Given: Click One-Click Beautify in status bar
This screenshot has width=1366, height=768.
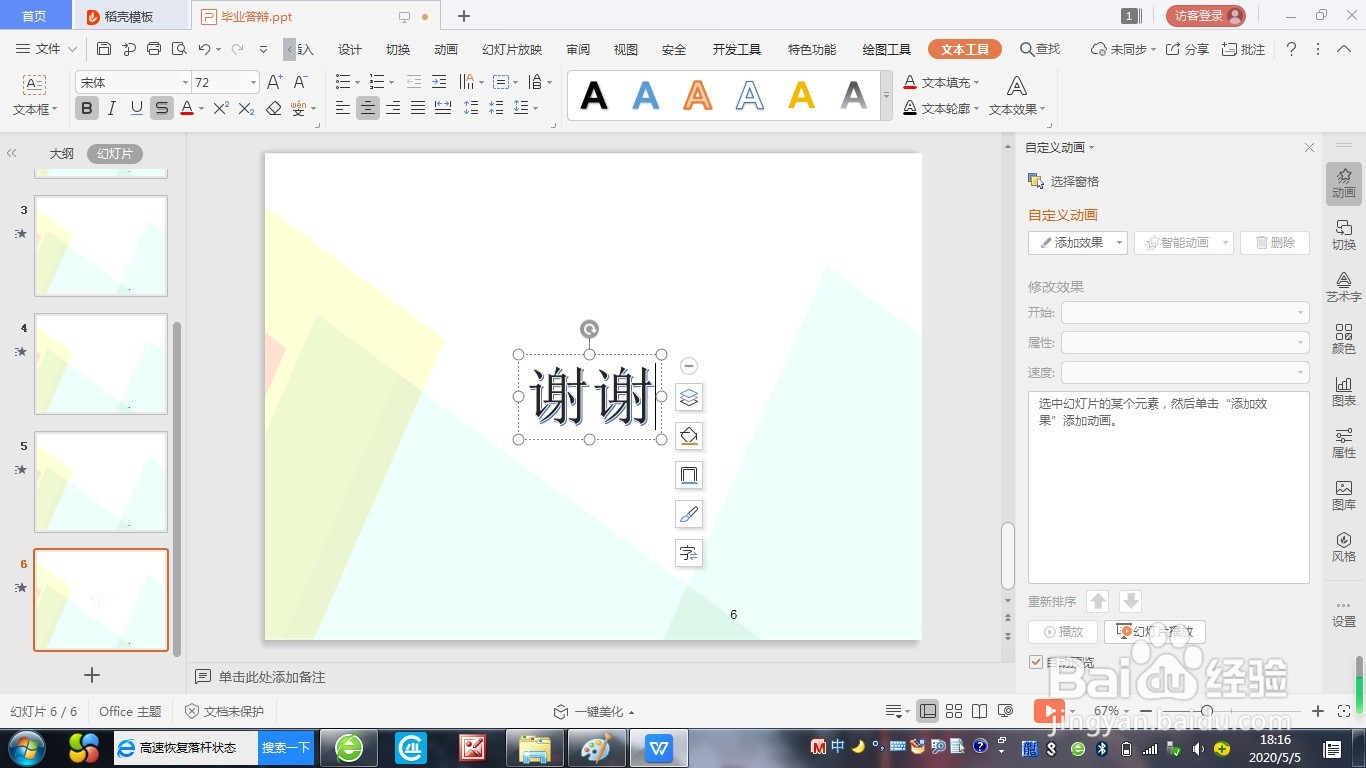Looking at the screenshot, I should point(594,711).
